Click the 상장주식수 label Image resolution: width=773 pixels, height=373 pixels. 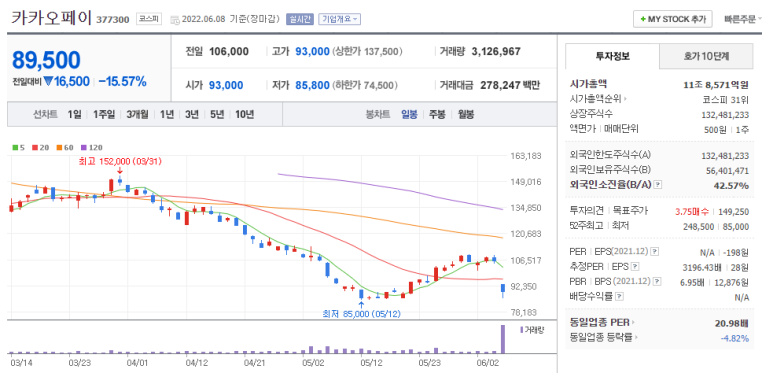[x=591, y=114]
